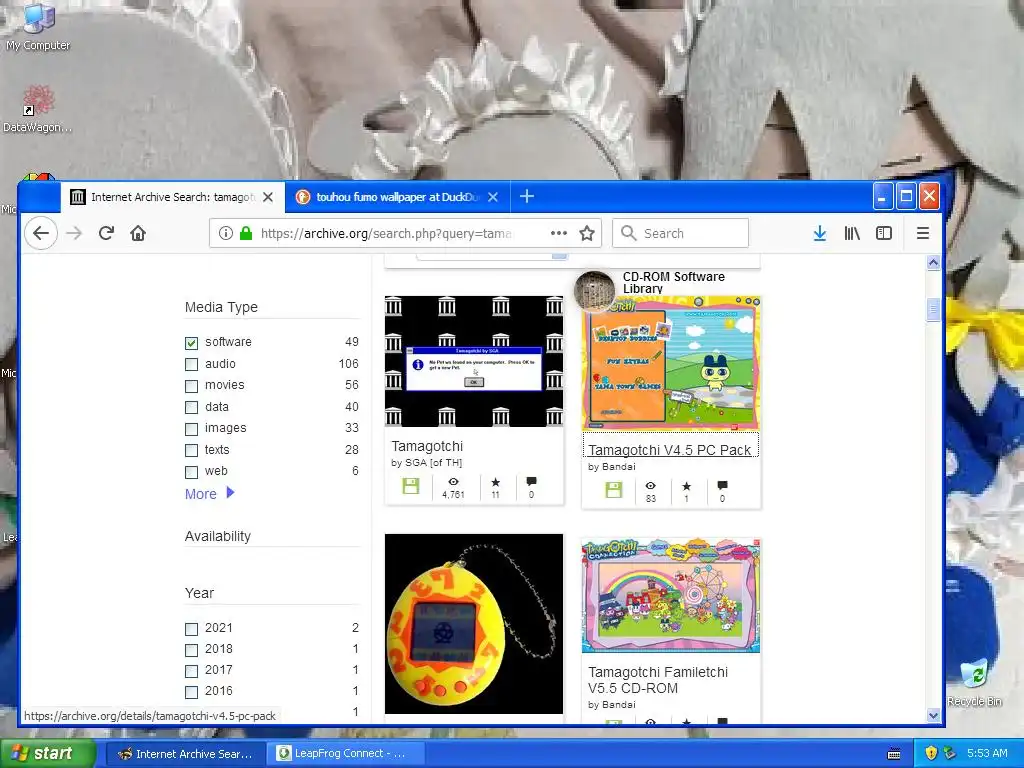Open Tamagotchi Familetchi V5.5 CD-ROM link

(x=658, y=680)
